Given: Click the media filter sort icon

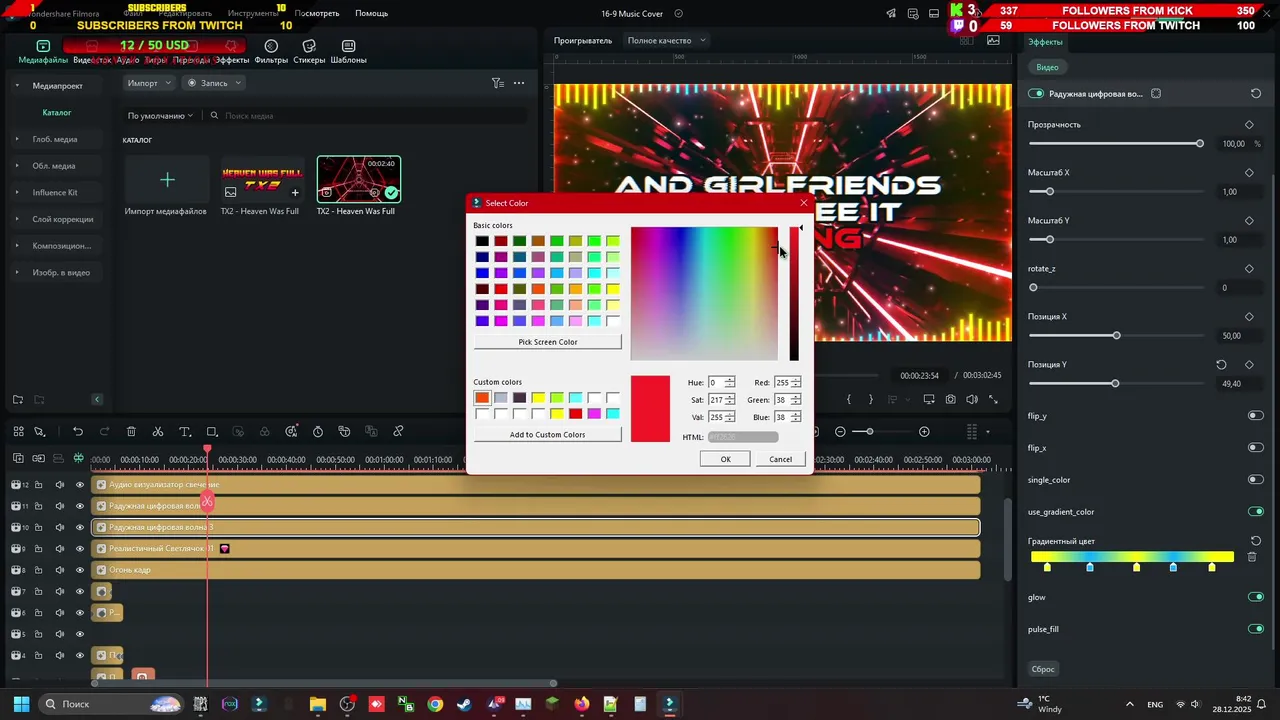Looking at the screenshot, I should 498,83.
